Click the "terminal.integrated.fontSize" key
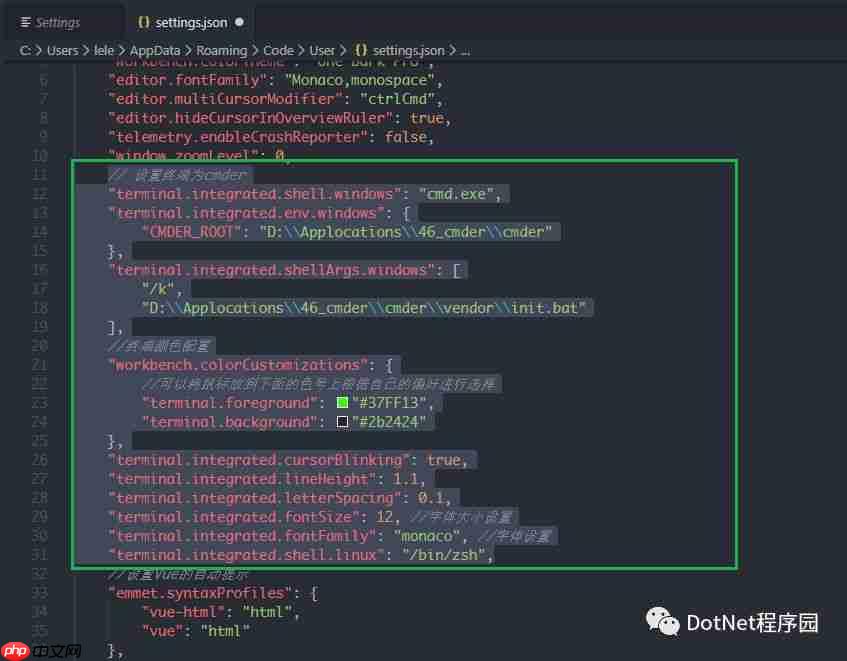The height and width of the screenshot is (661, 847). click(234, 517)
